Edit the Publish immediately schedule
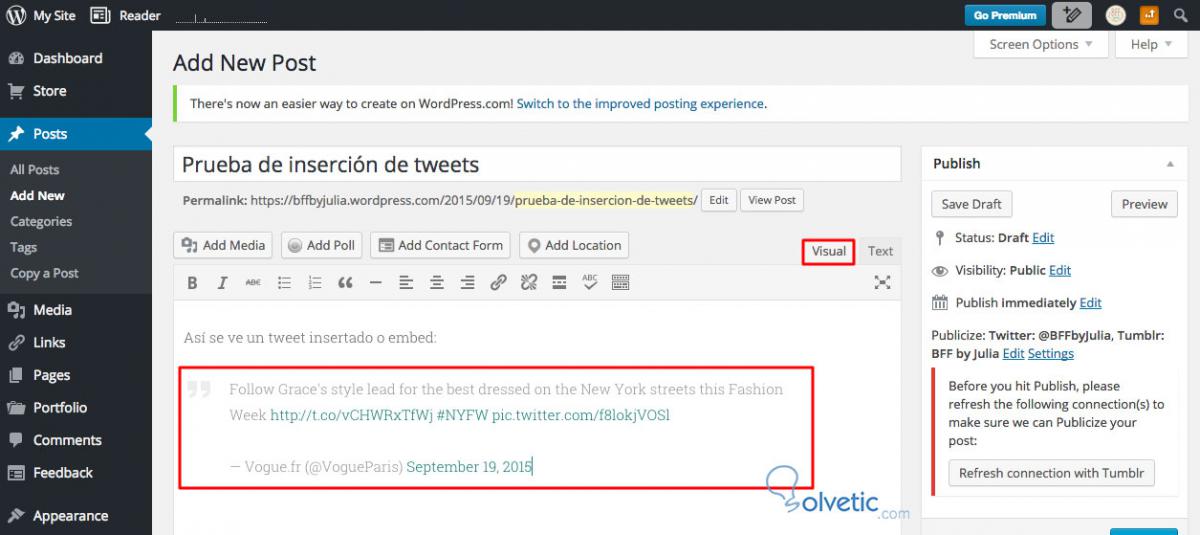This screenshot has width=1200, height=535. pos(1091,303)
